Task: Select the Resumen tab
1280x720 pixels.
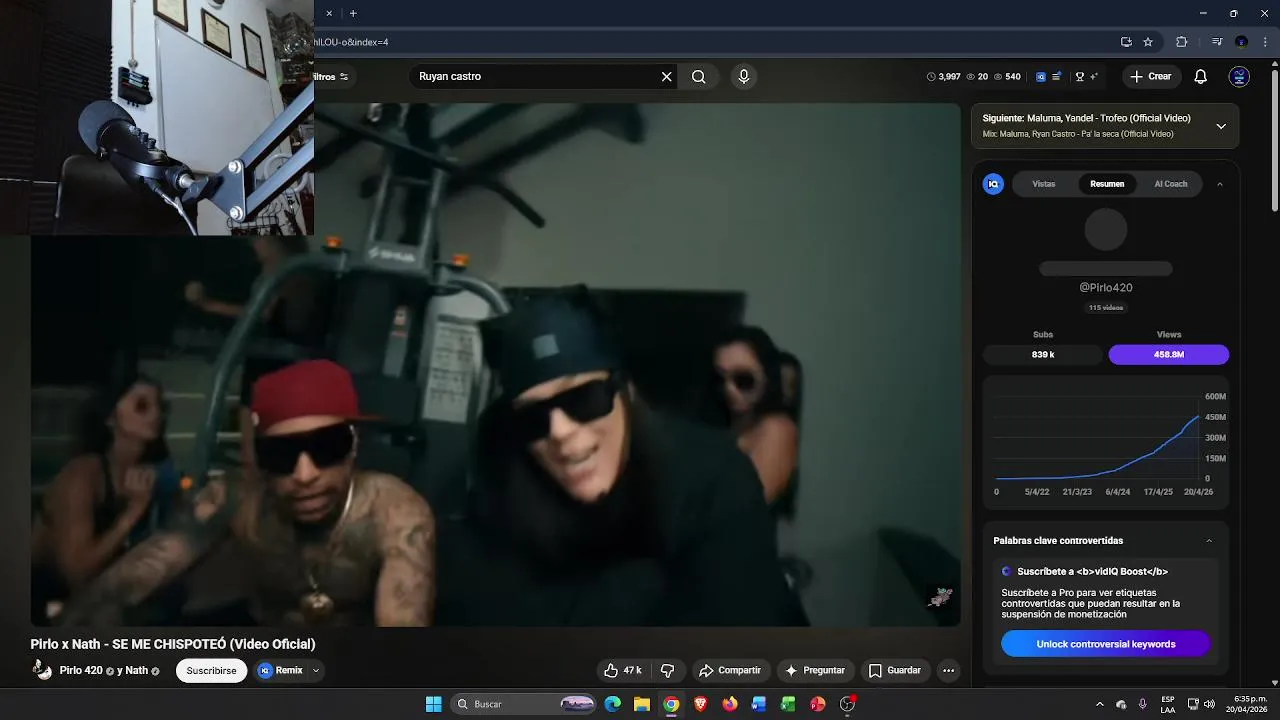Action: click(1107, 184)
